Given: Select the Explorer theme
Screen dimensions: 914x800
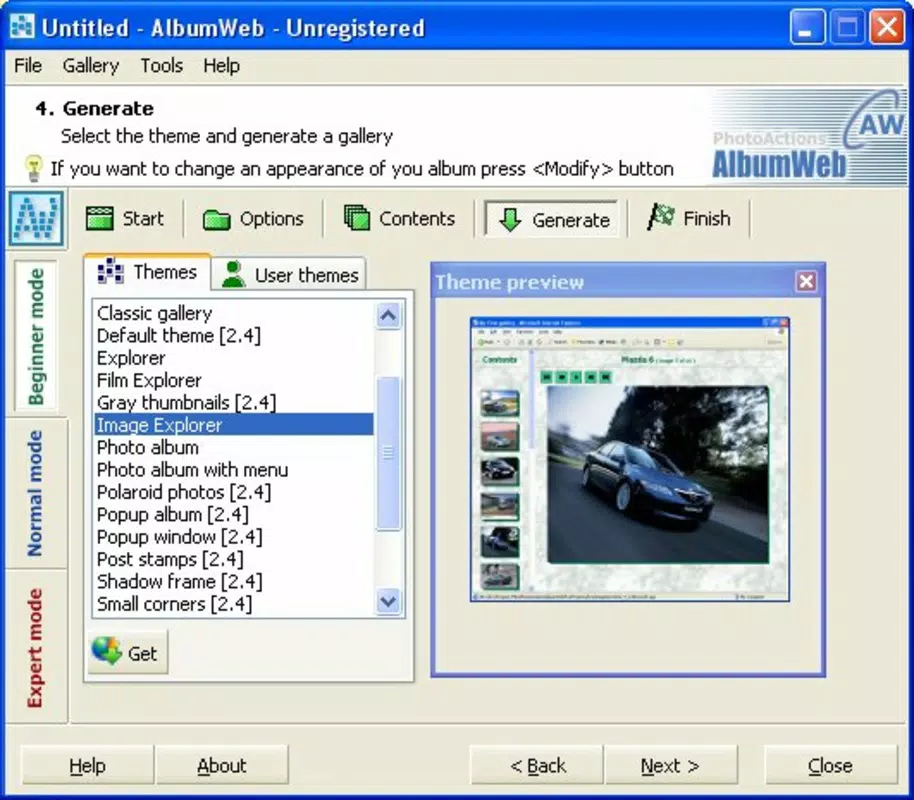Looking at the screenshot, I should pyautogui.click(x=234, y=357).
